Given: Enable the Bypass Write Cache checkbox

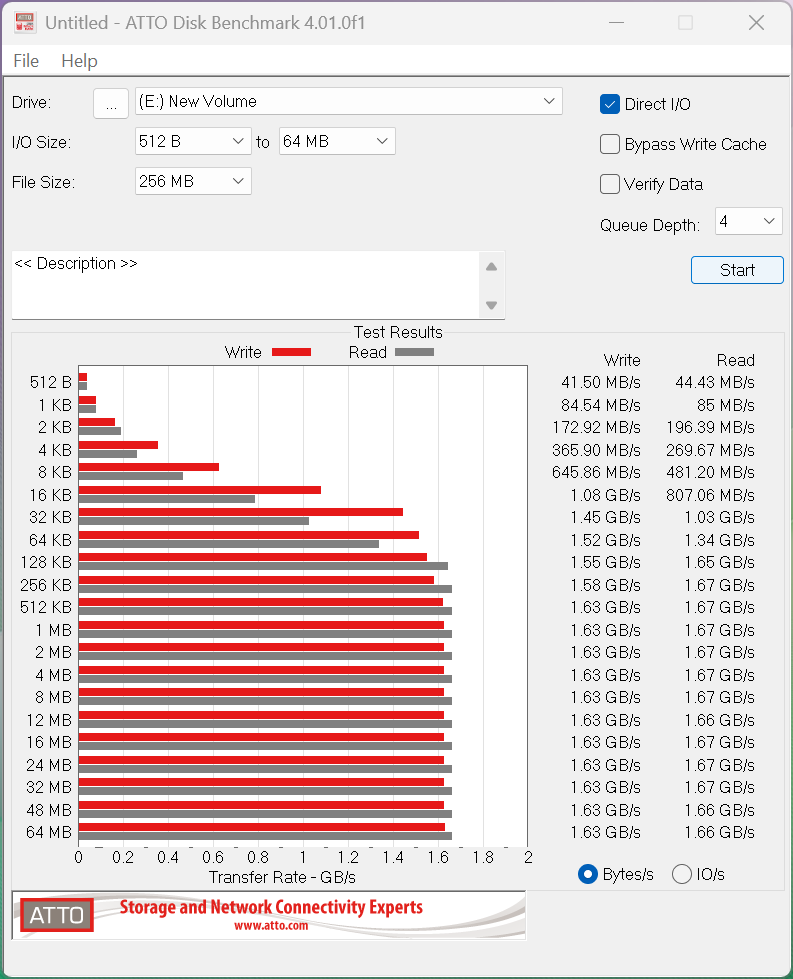Looking at the screenshot, I should point(610,144).
